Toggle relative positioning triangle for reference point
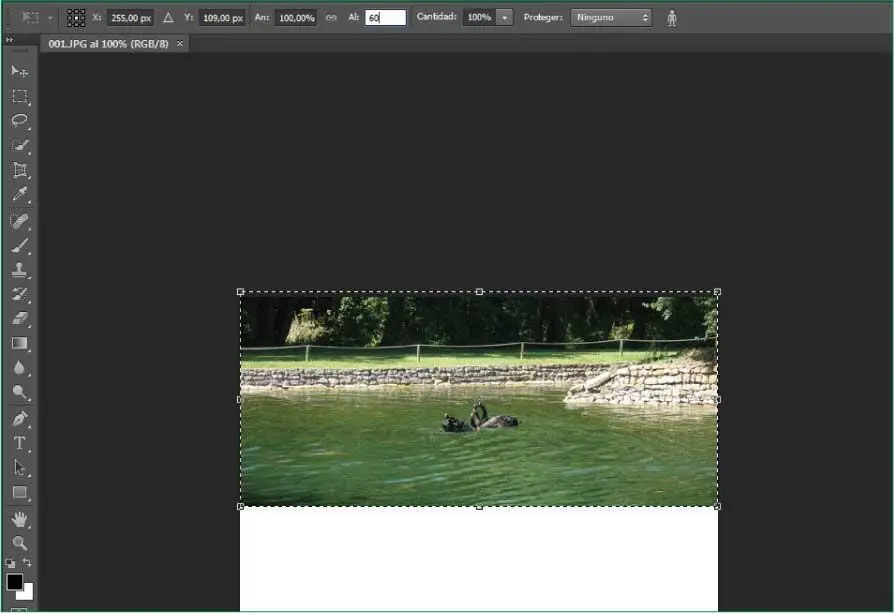894x613 pixels. pos(168,18)
